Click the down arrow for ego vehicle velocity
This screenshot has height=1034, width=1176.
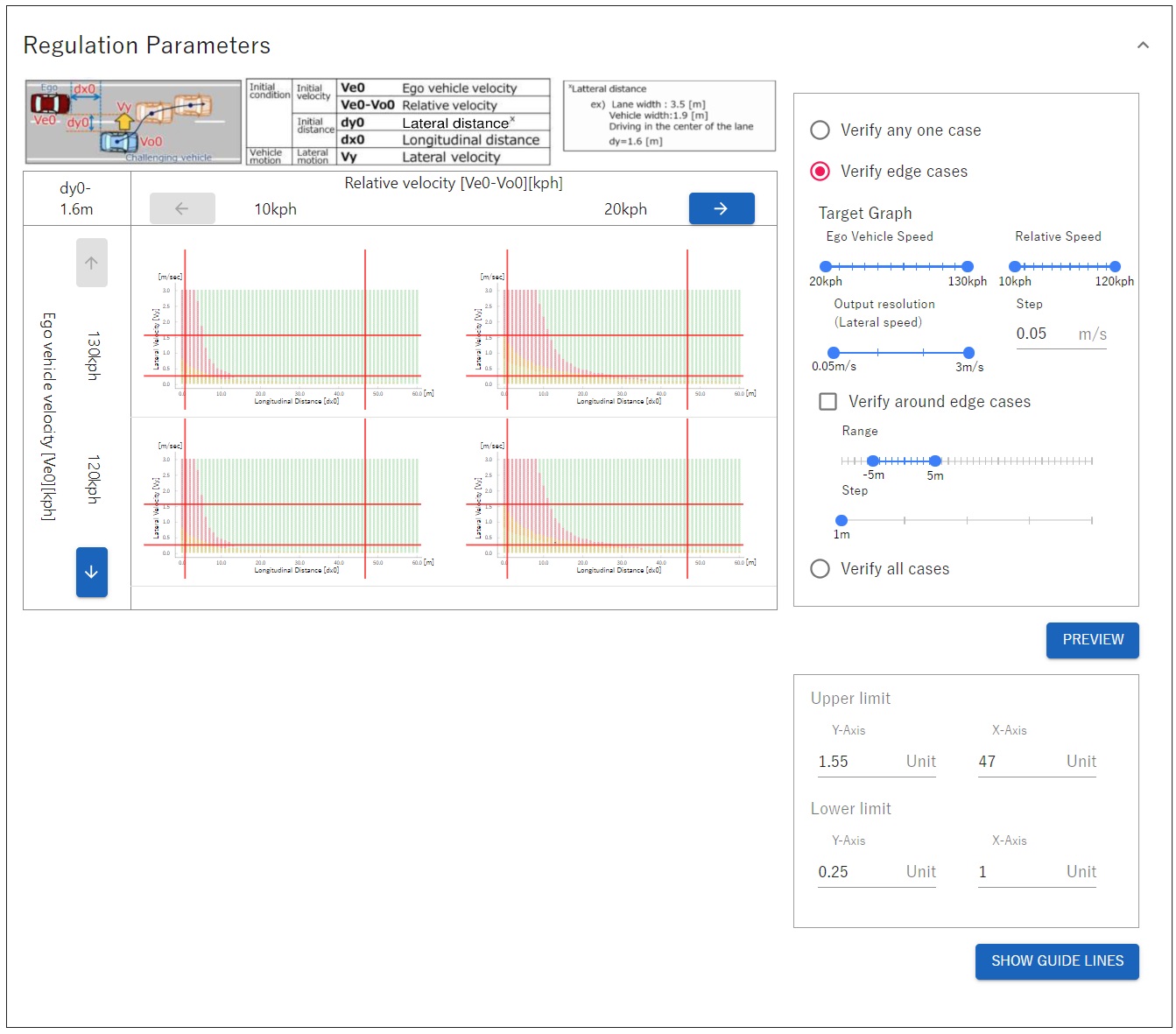(91, 572)
